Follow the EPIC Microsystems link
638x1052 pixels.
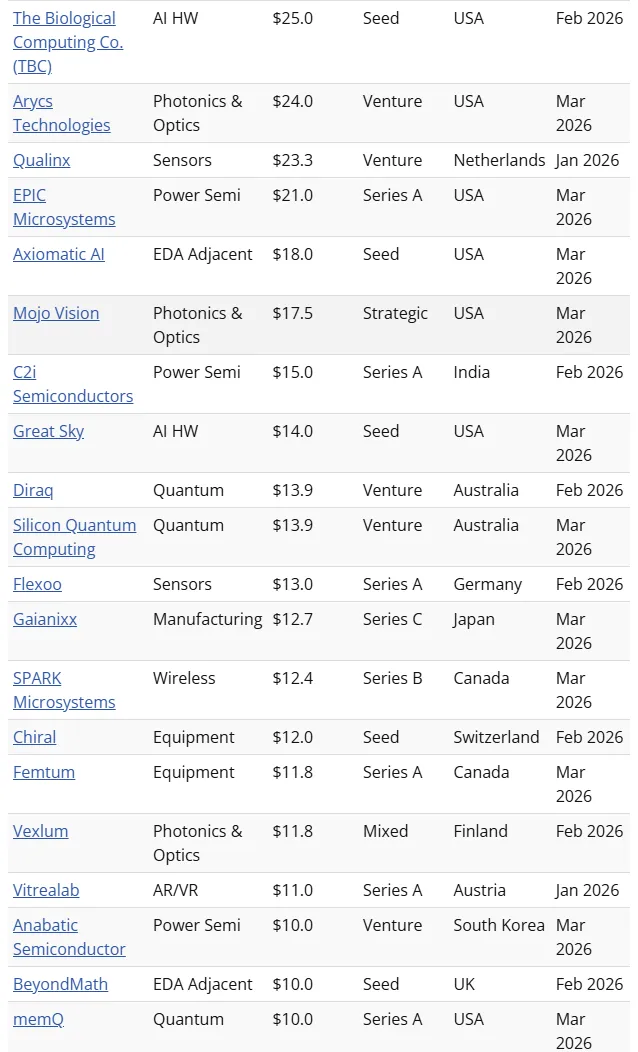coord(30,195)
